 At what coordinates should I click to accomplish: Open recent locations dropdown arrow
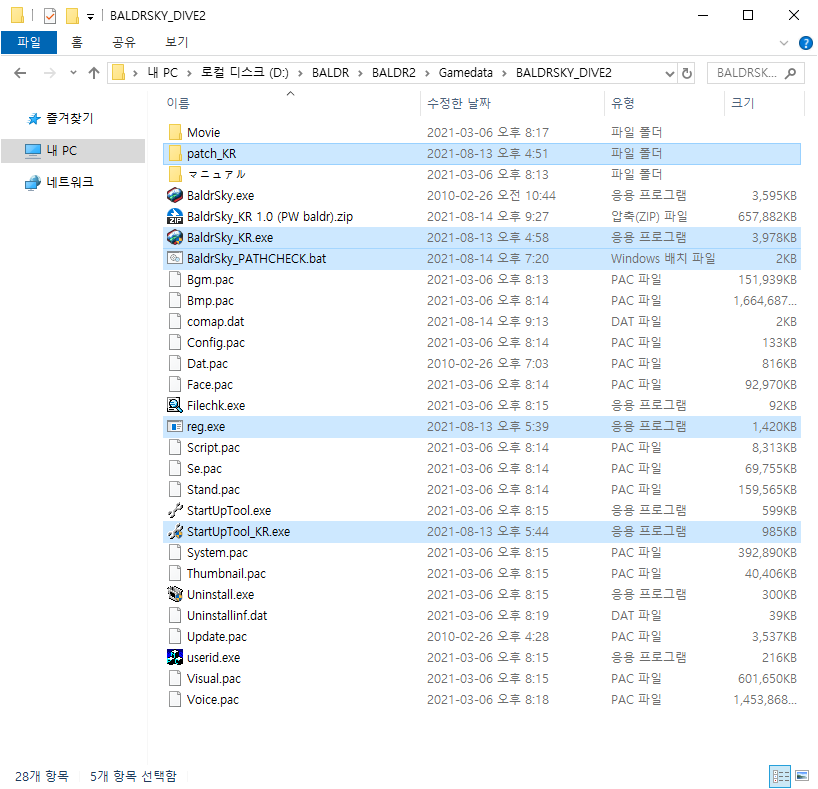coord(73,73)
